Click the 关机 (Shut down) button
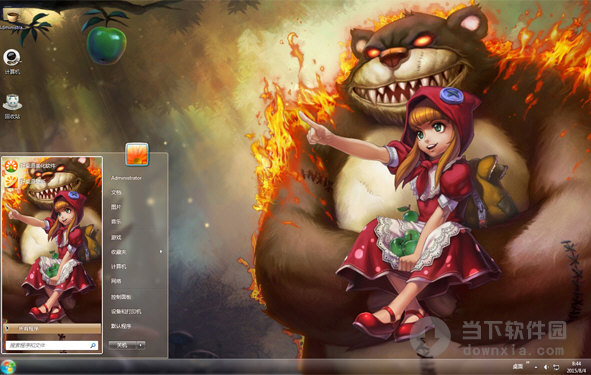This screenshot has height=375, width=591. pos(122,345)
